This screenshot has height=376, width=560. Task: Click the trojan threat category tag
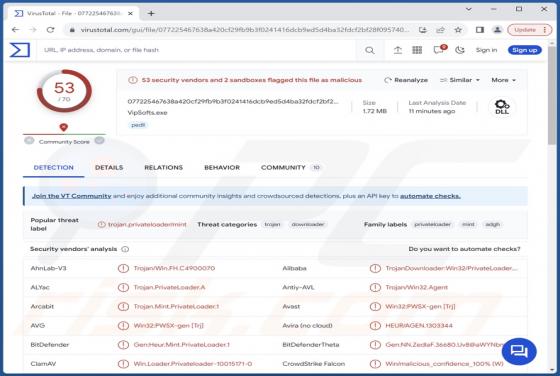(x=272, y=225)
